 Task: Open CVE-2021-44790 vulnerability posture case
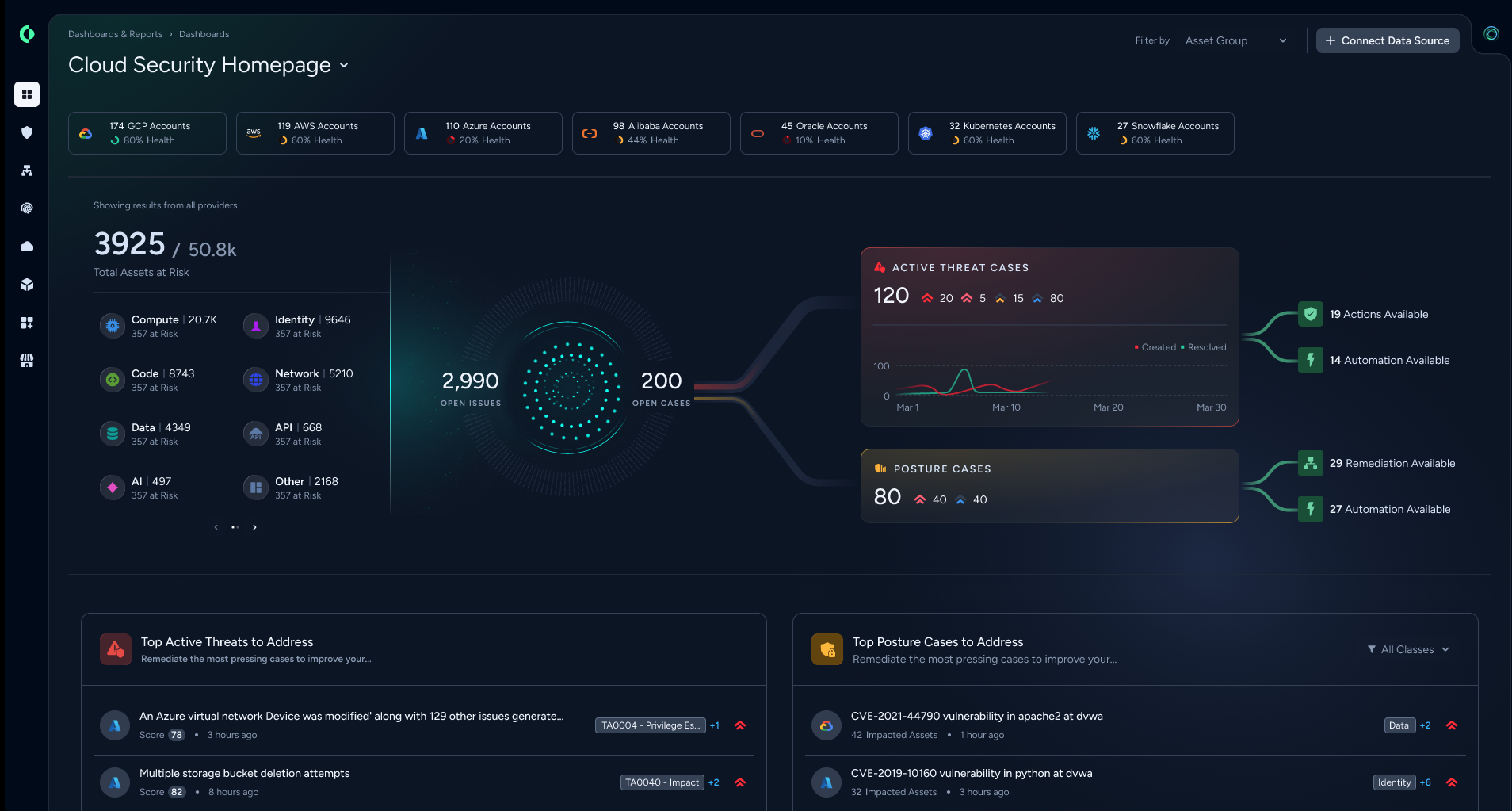pyautogui.click(x=976, y=716)
